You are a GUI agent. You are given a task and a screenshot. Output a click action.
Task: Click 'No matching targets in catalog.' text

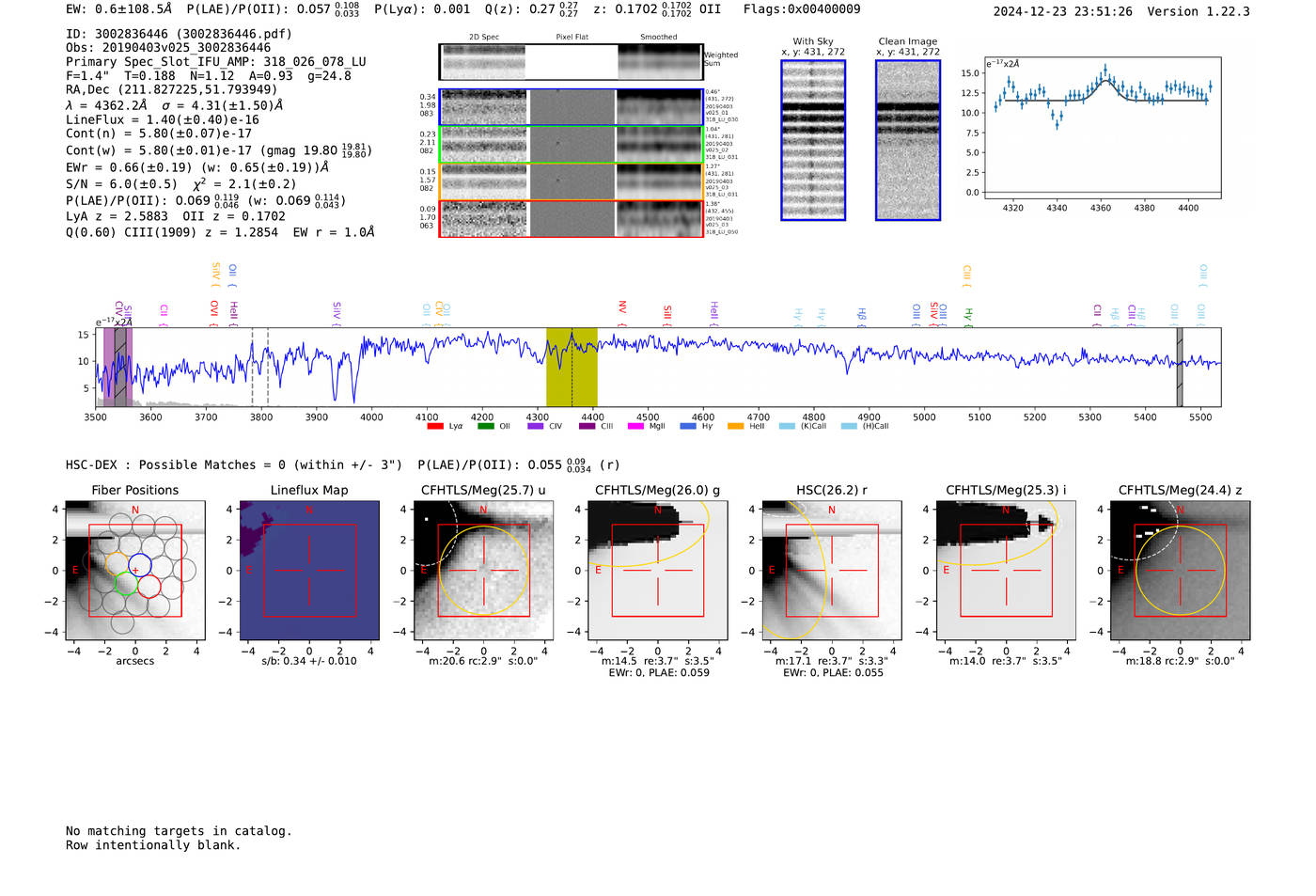(179, 831)
